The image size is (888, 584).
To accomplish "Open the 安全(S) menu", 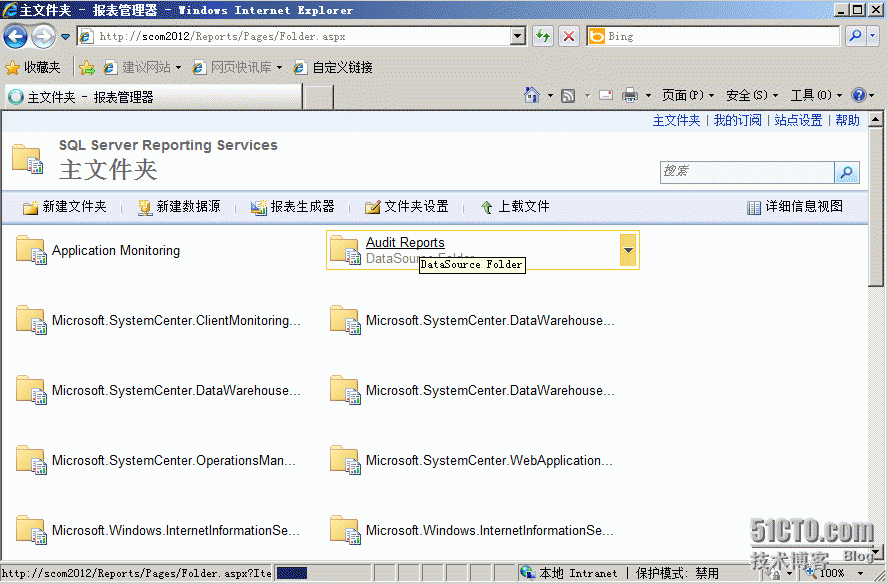I will click(x=752, y=95).
